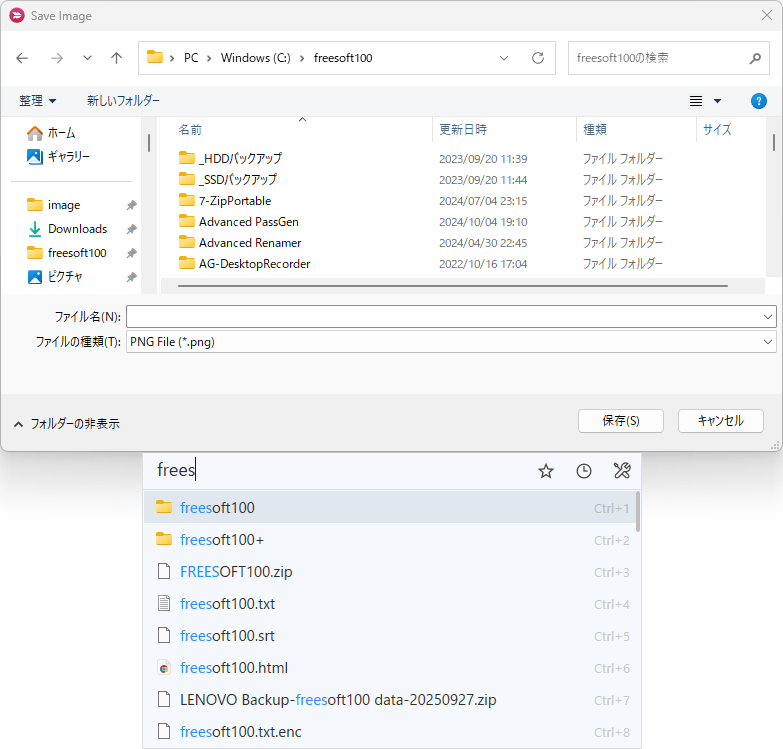Open favorites star in the launcher

coord(546,471)
